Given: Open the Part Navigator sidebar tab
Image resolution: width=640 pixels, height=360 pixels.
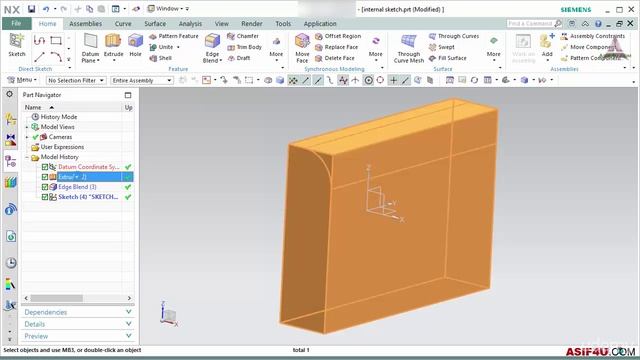Looking at the screenshot, I should point(11,162).
